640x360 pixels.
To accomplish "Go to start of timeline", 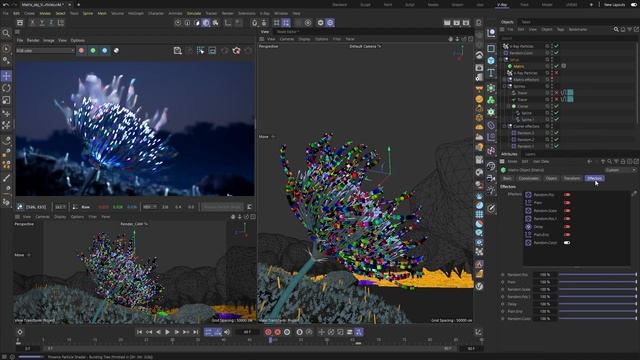I will point(140,332).
